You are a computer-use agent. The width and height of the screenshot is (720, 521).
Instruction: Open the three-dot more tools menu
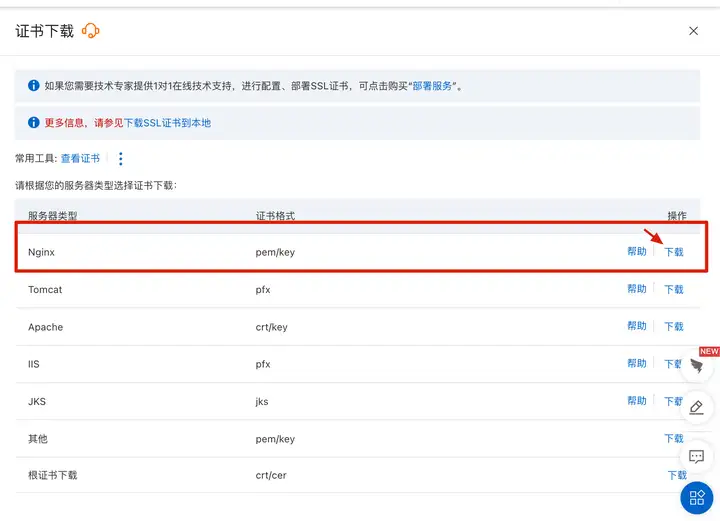click(x=121, y=159)
